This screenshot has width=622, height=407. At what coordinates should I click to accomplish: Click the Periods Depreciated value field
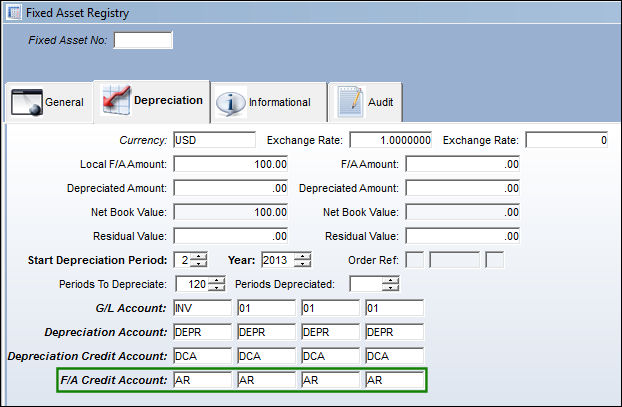366,284
